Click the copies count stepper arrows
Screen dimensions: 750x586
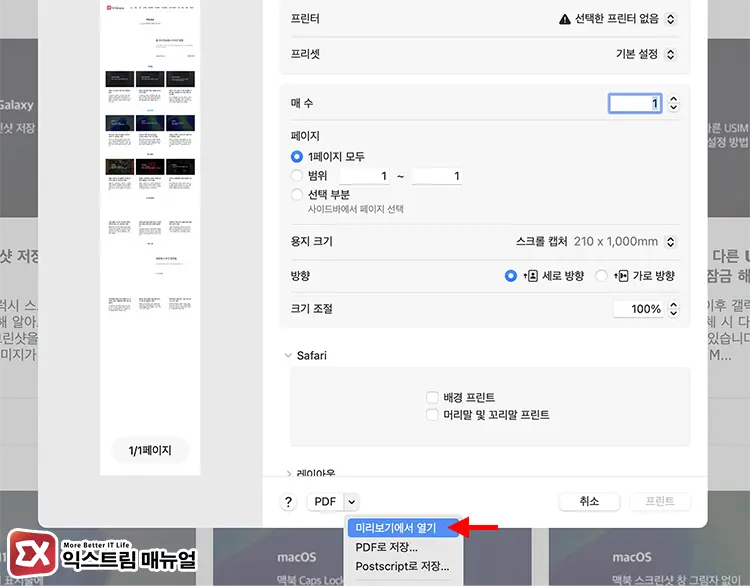click(673, 103)
